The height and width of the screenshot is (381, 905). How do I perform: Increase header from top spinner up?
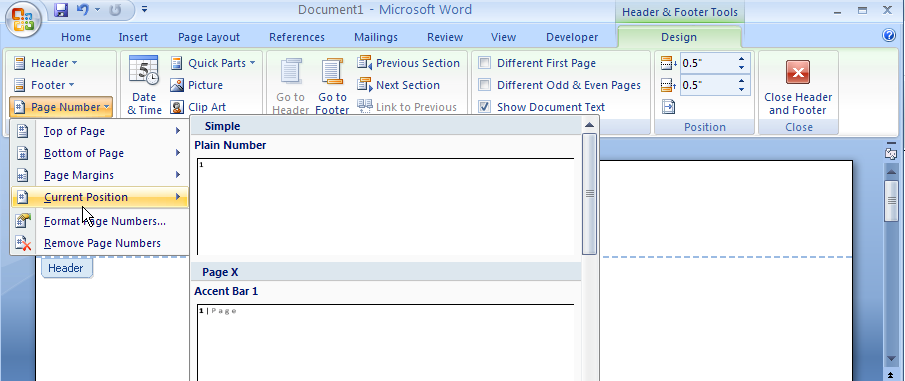pos(742,58)
